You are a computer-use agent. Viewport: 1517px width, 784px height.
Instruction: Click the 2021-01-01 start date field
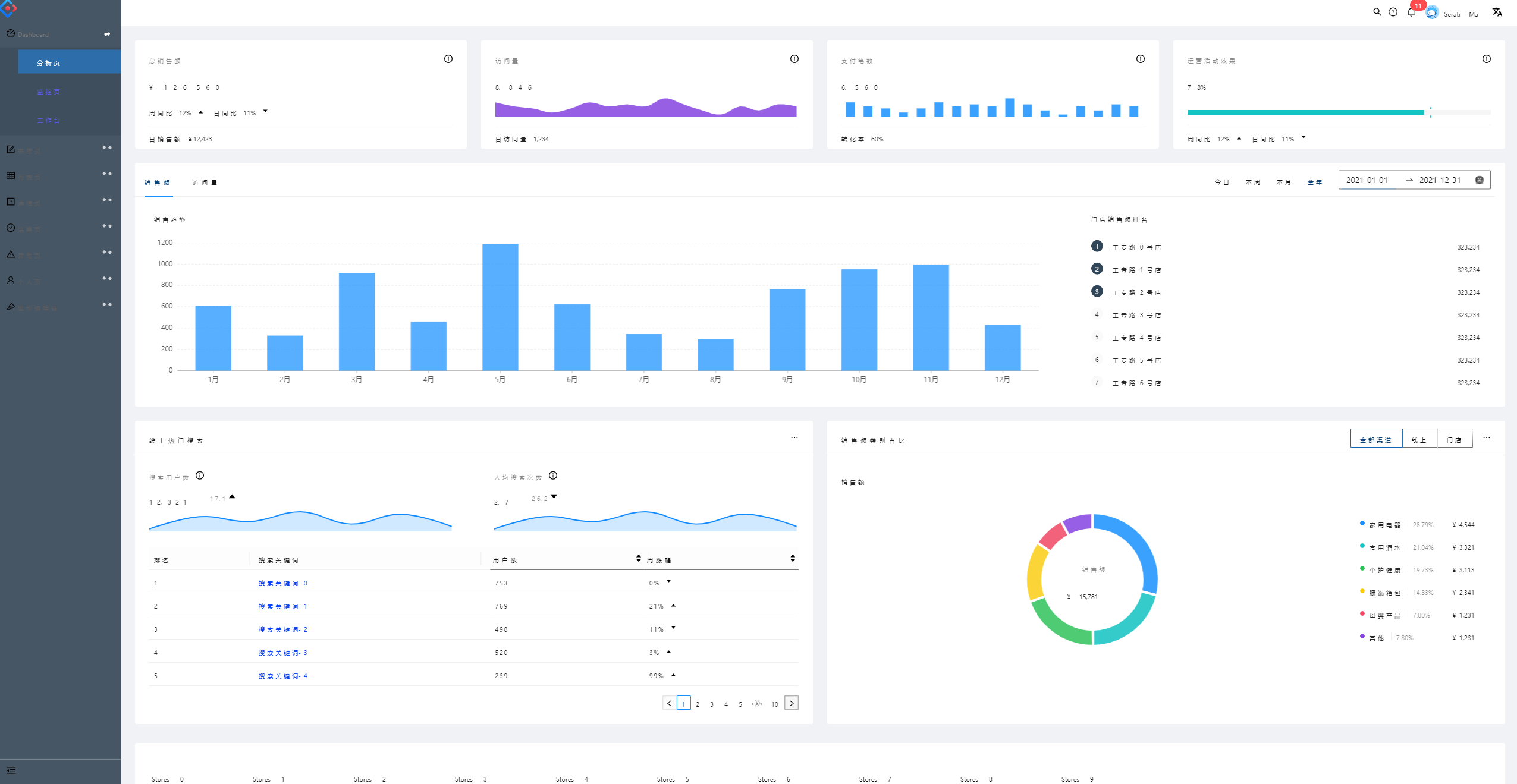coord(1367,180)
